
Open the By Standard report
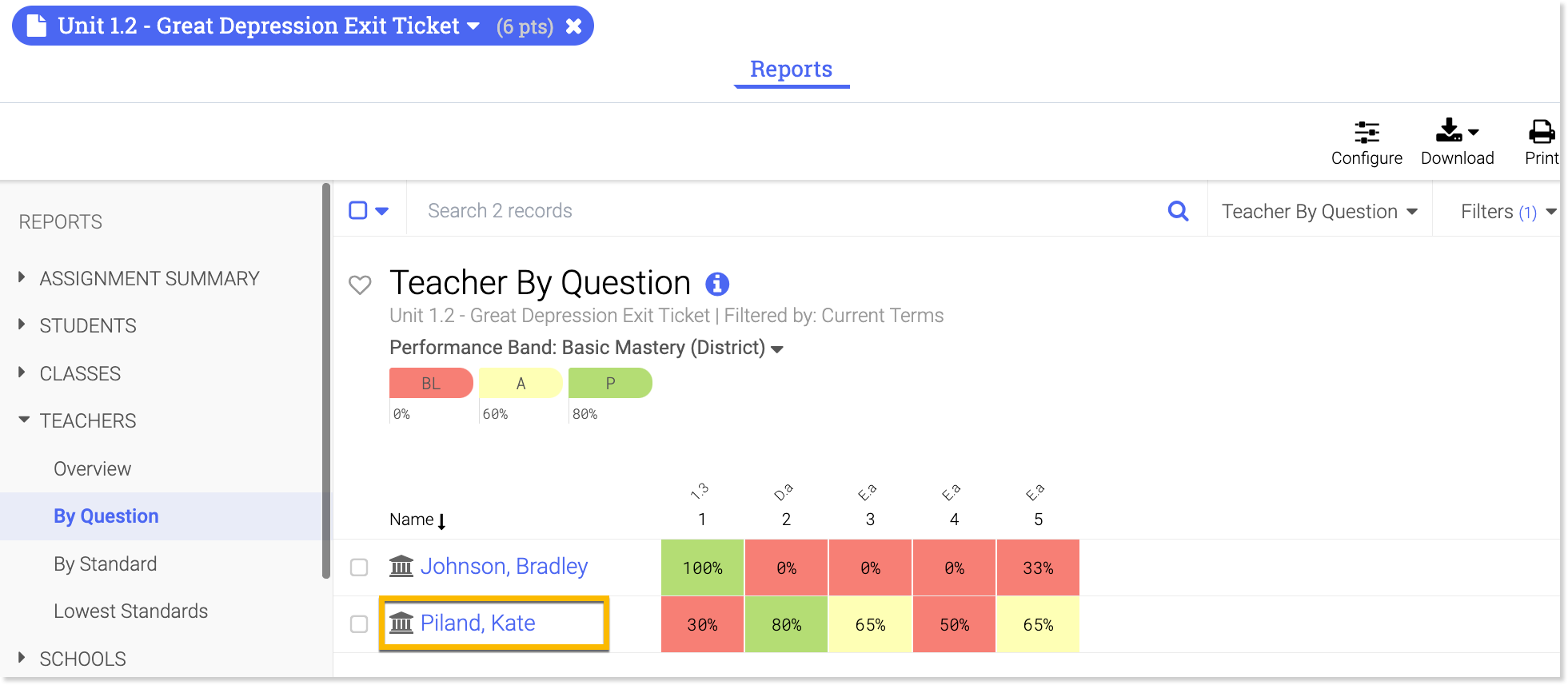106,564
